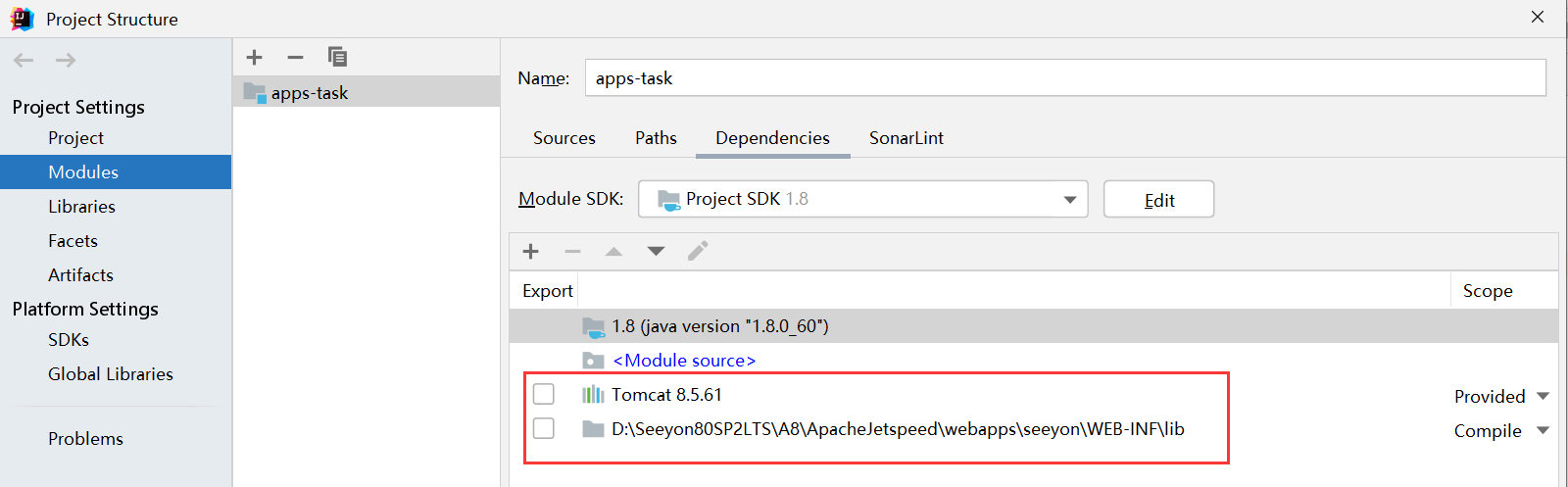Remove the selected module with minus icon

pos(295,57)
